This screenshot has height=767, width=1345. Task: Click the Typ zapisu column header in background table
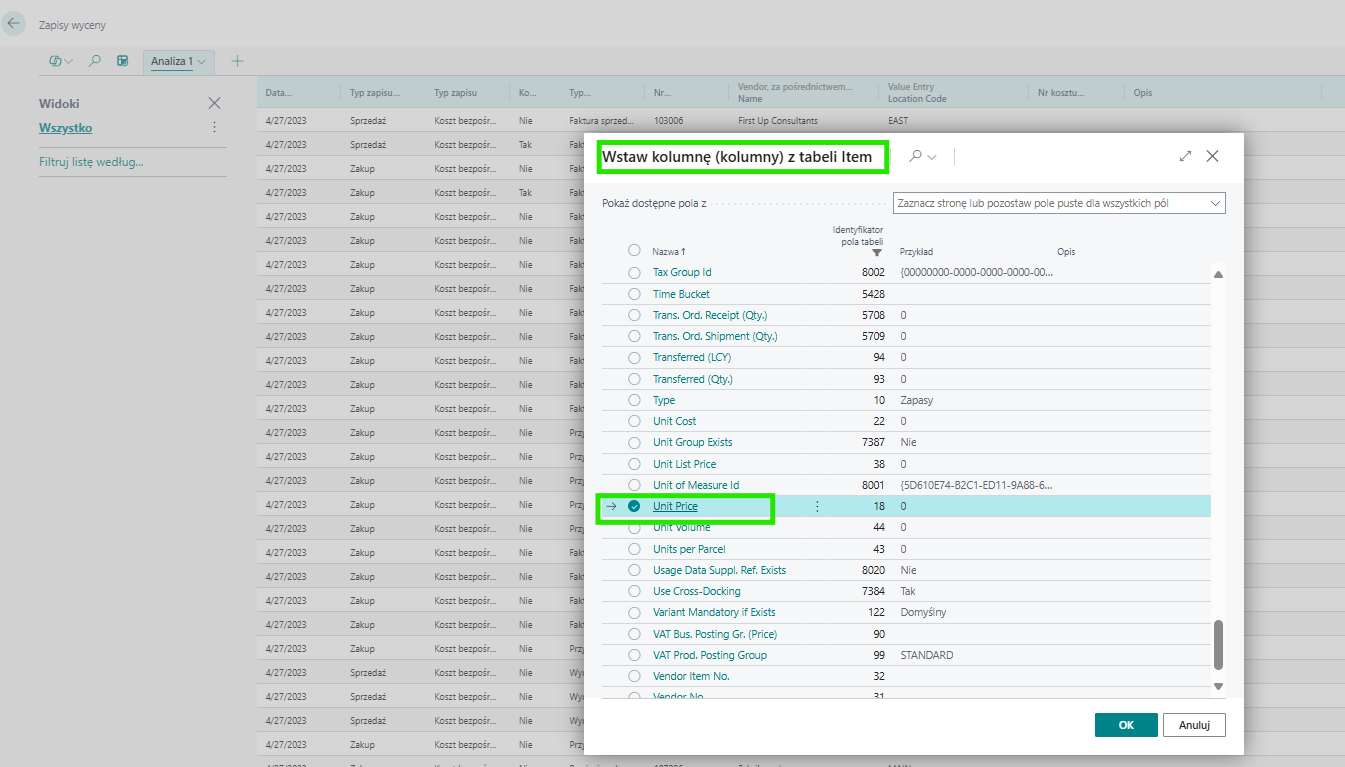click(x=456, y=93)
